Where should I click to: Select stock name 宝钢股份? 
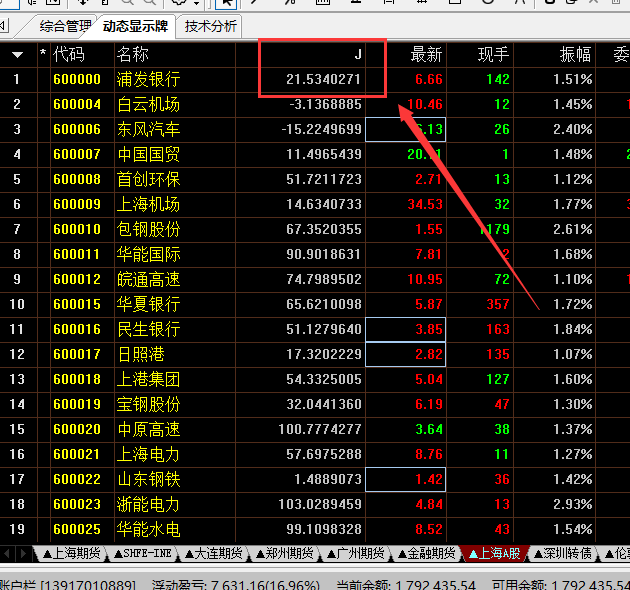point(148,404)
